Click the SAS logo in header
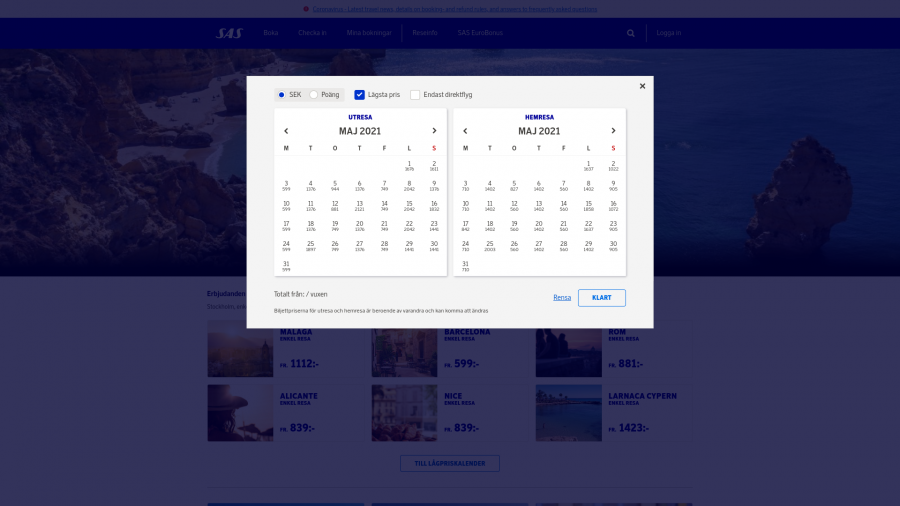Image resolution: width=900 pixels, height=506 pixels. [x=229, y=33]
